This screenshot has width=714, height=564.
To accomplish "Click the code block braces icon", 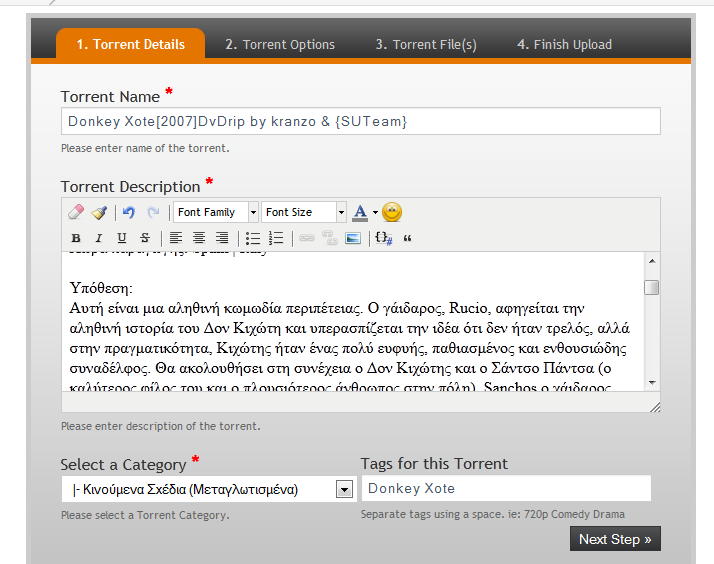I will pos(383,238).
